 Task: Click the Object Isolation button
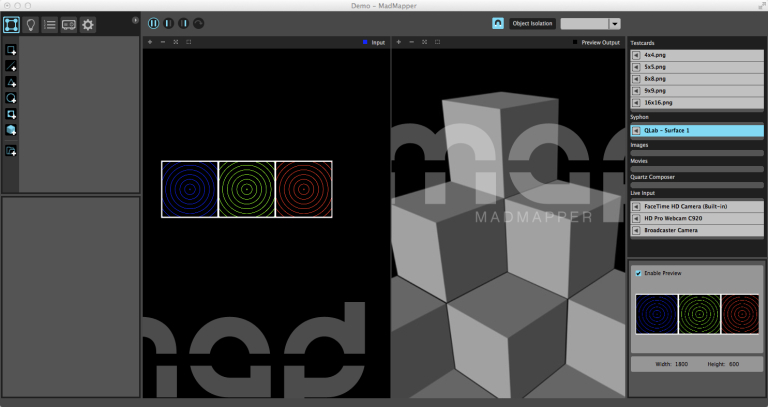(x=532, y=23)
